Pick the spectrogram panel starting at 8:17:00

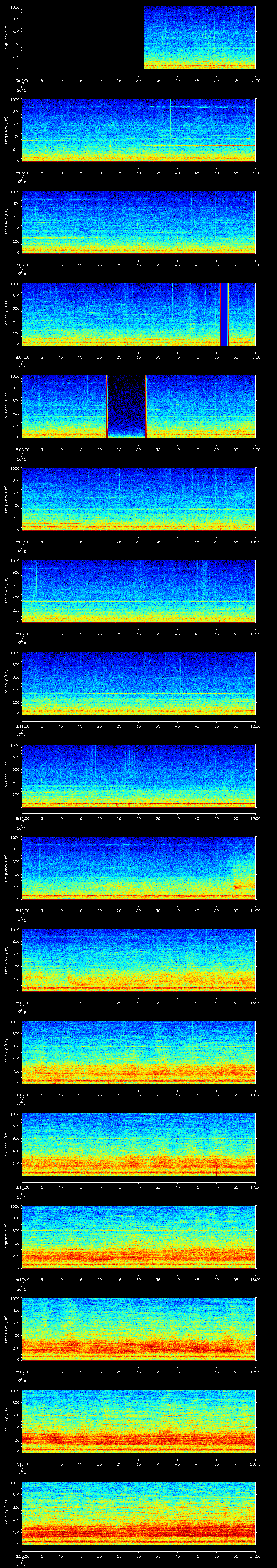[x=139, y=1237]
